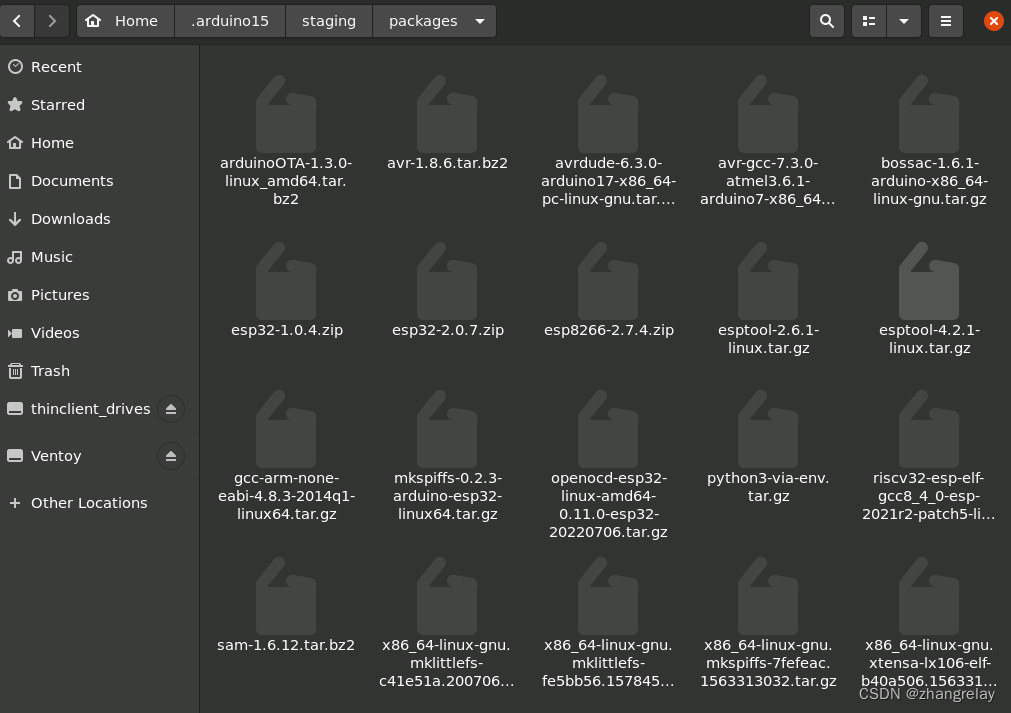
Task: Click the esp8266-2.7.4.zip file name
Action: click(x=609, y=330)
